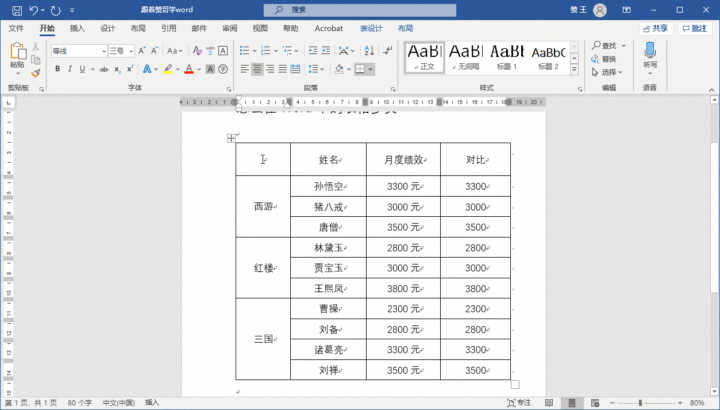Click the 专注 focus mode button

click(x=519, y=403)
